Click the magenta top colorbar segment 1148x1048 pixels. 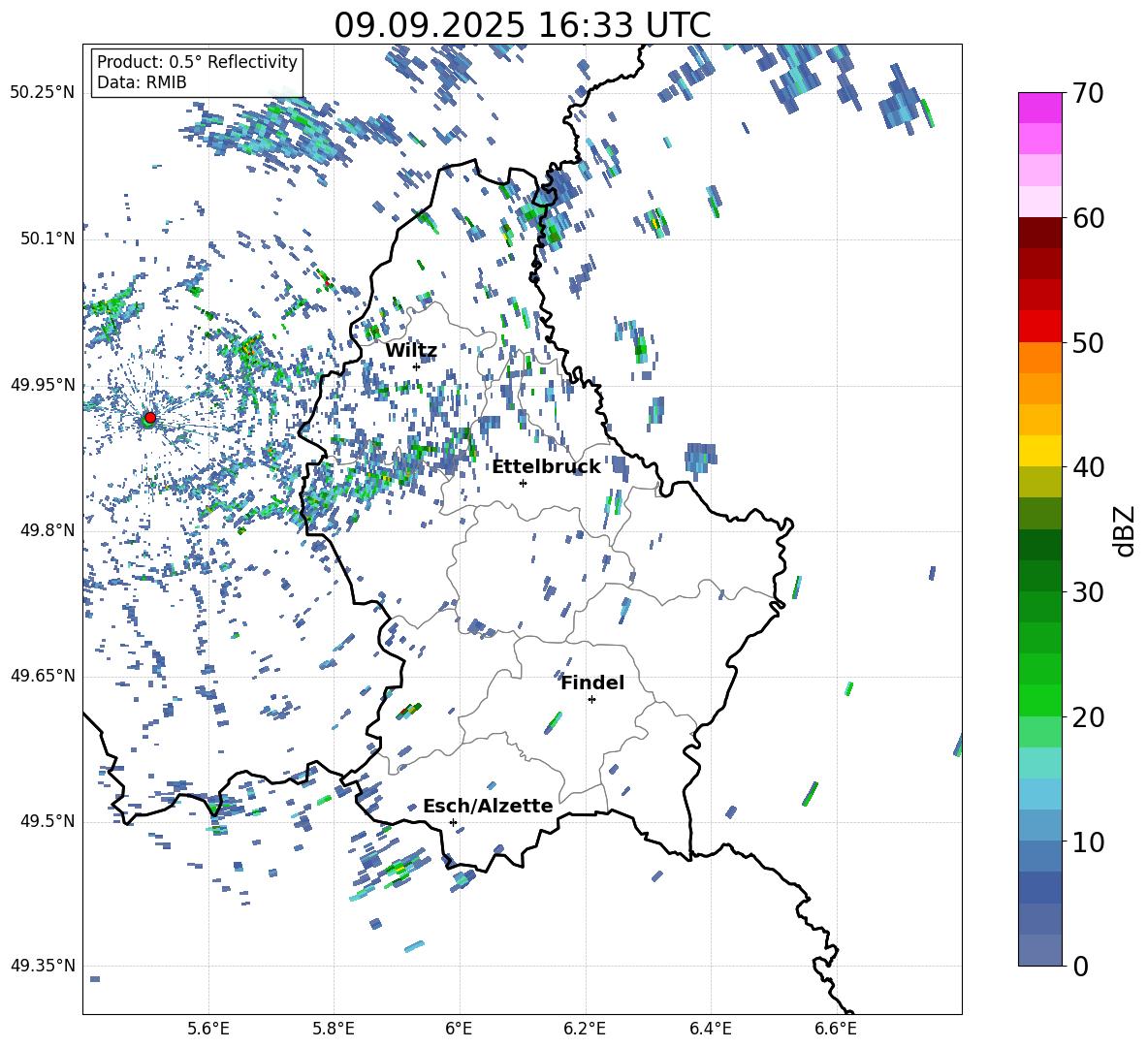click(1039, 108)
